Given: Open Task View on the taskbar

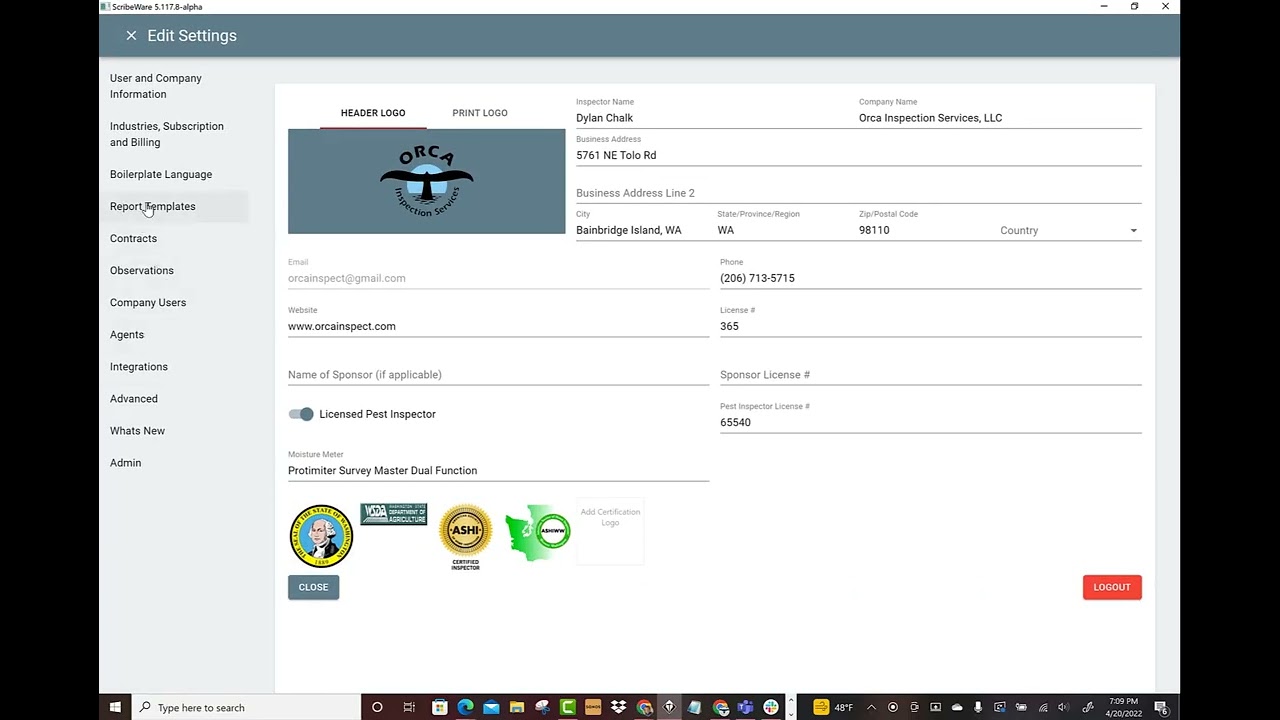Looking at the screenshot, I should 409,707.
